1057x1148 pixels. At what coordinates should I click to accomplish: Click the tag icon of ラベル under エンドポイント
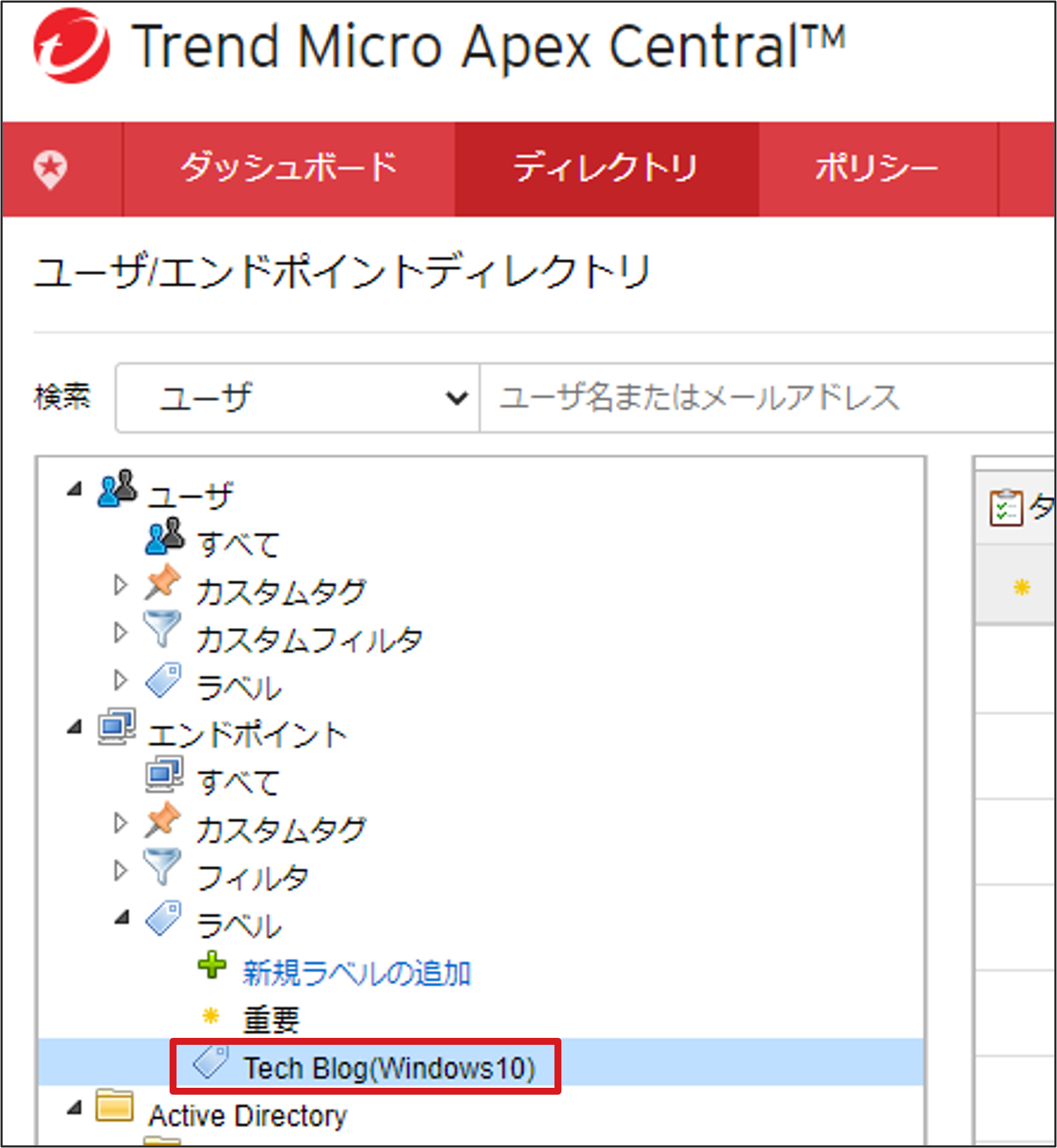163,918
